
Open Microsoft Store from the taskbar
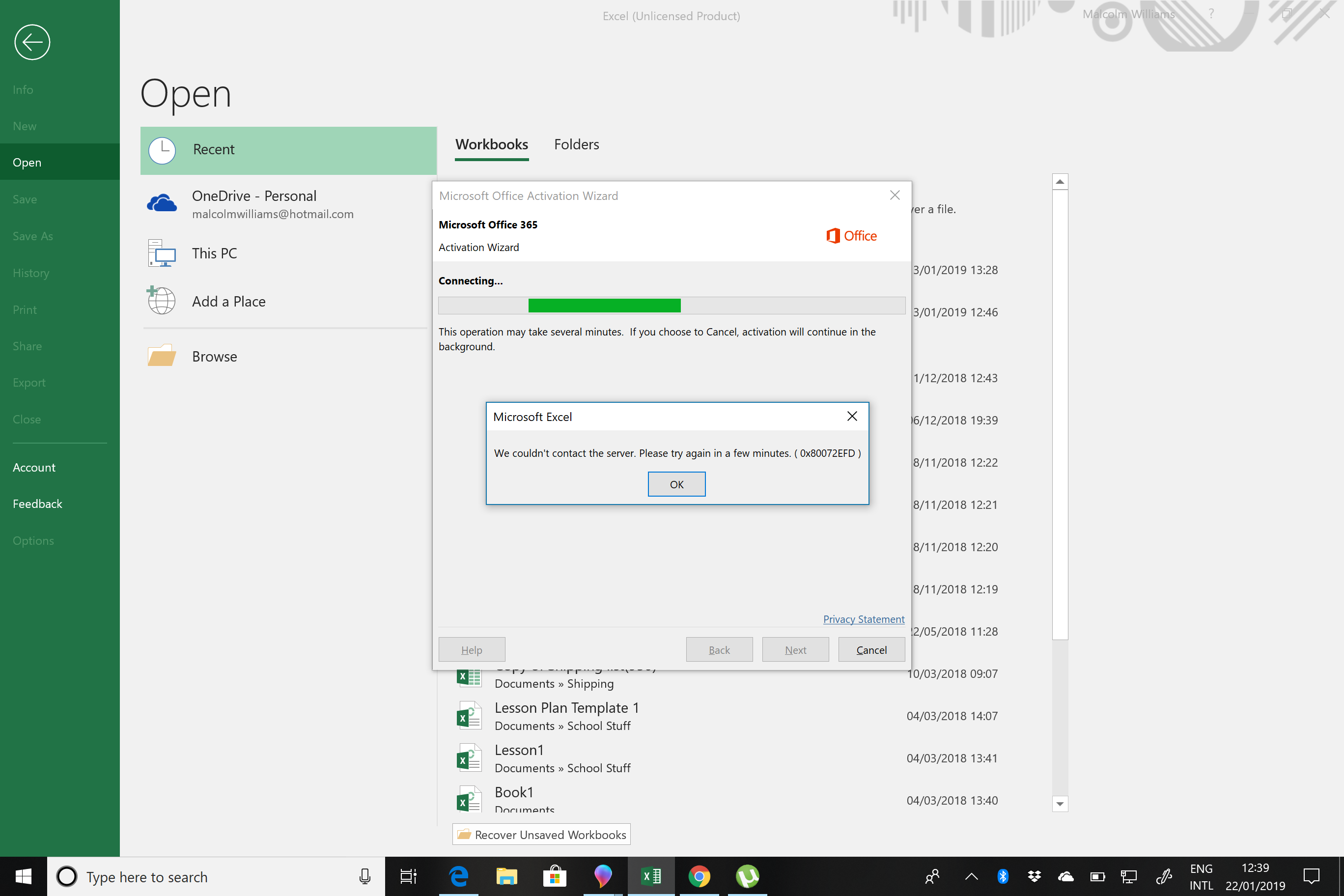tap(554, 876)
